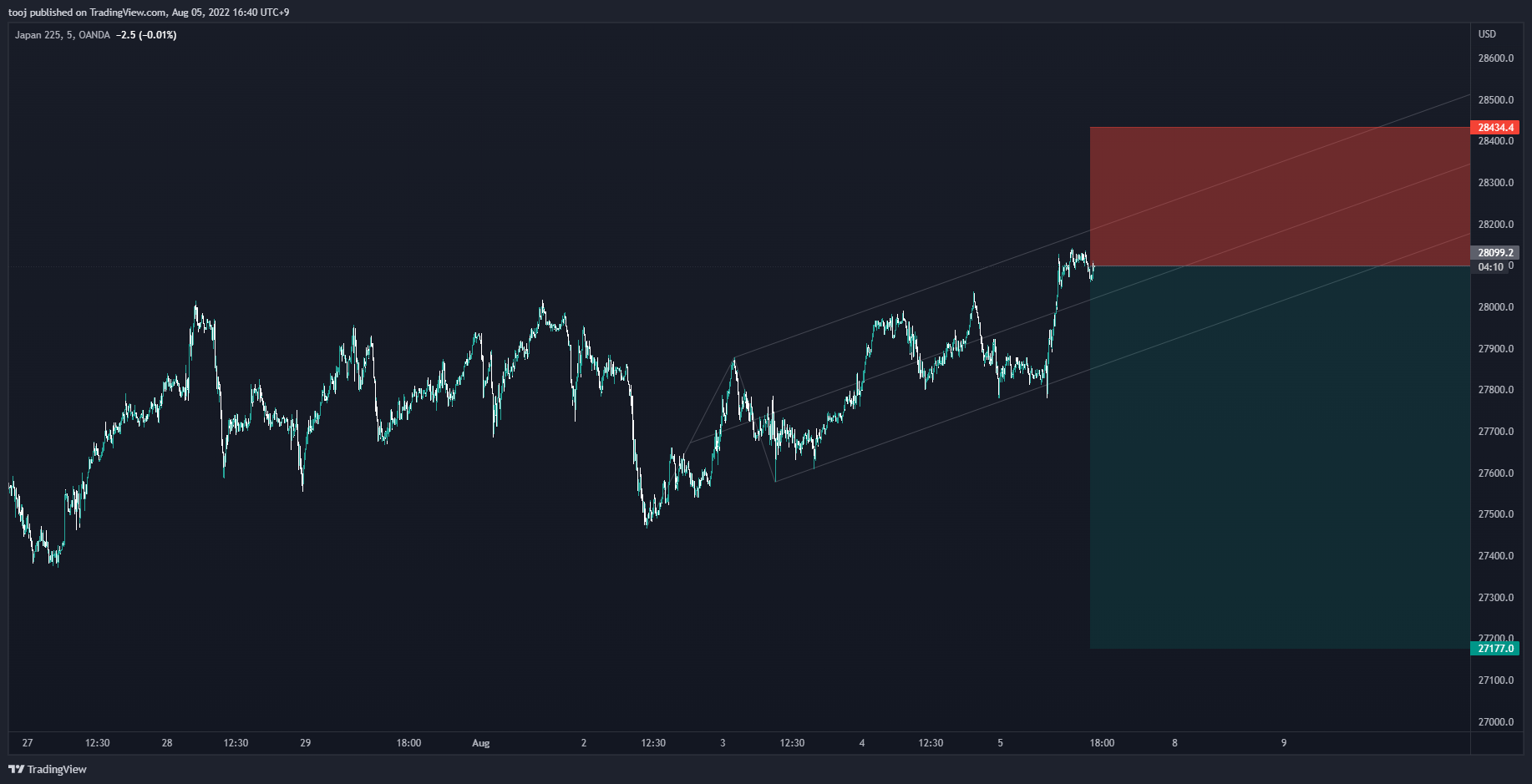
Task: Click the 27500.0 price axis label
Action: (x=1495, y=514)
